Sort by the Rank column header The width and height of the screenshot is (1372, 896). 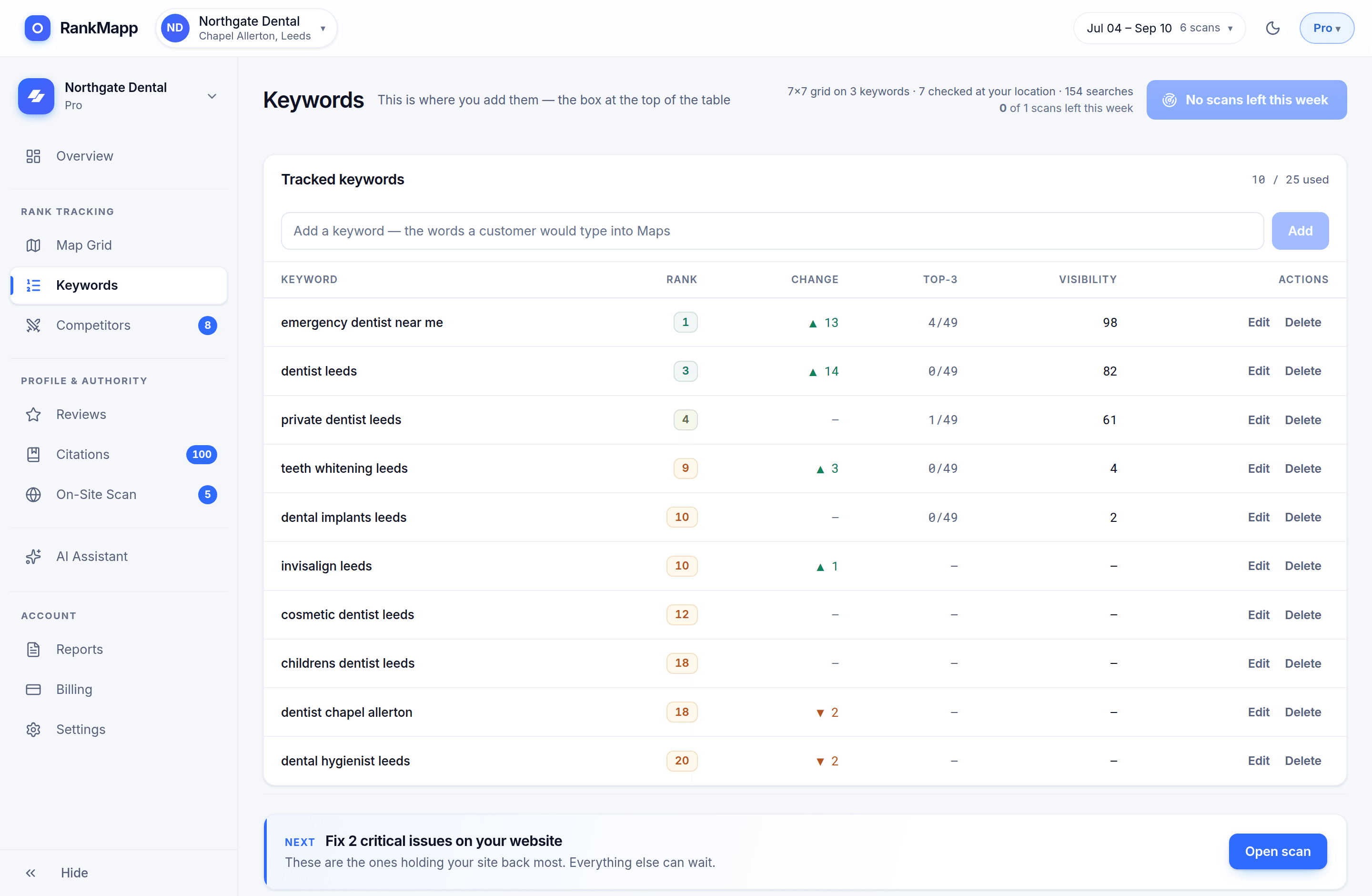click(681, 280)
